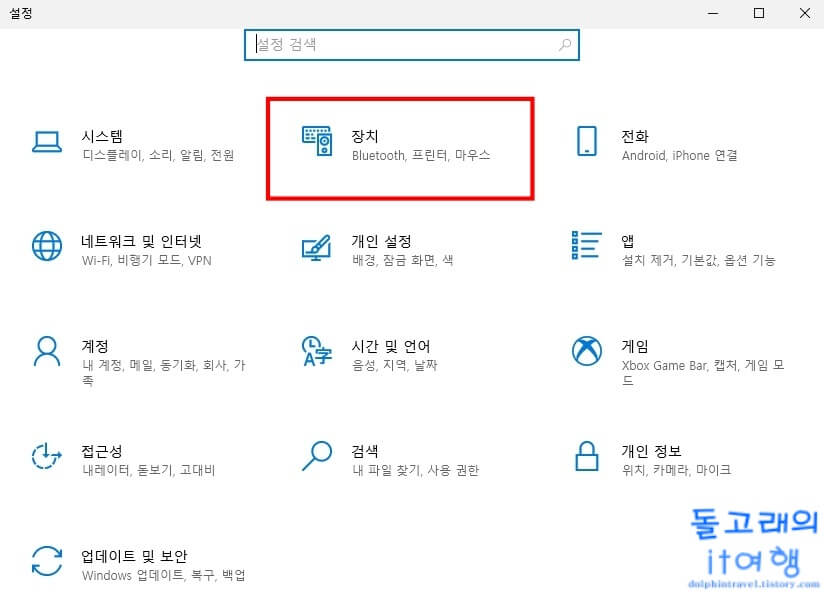Open the 계정 person icon

pos(47,351)
